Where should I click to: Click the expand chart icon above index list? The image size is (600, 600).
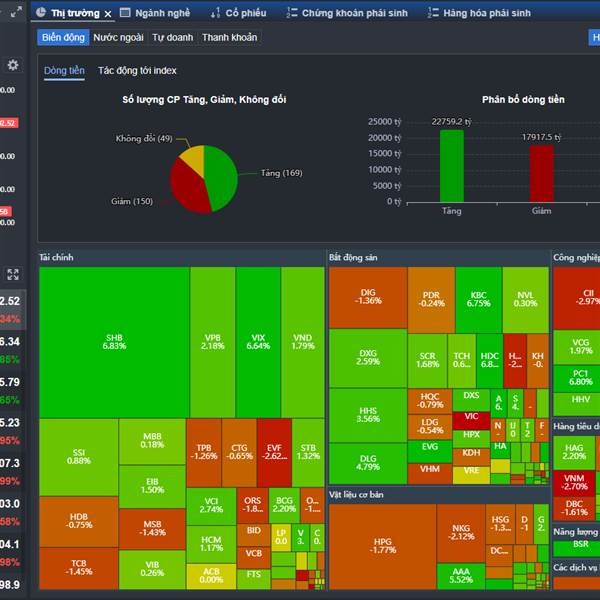(x=13, y=274)
